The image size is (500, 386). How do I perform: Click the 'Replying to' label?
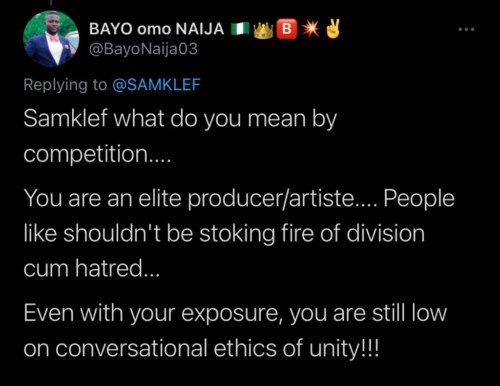pyautogui.click(x=65, y=85)
